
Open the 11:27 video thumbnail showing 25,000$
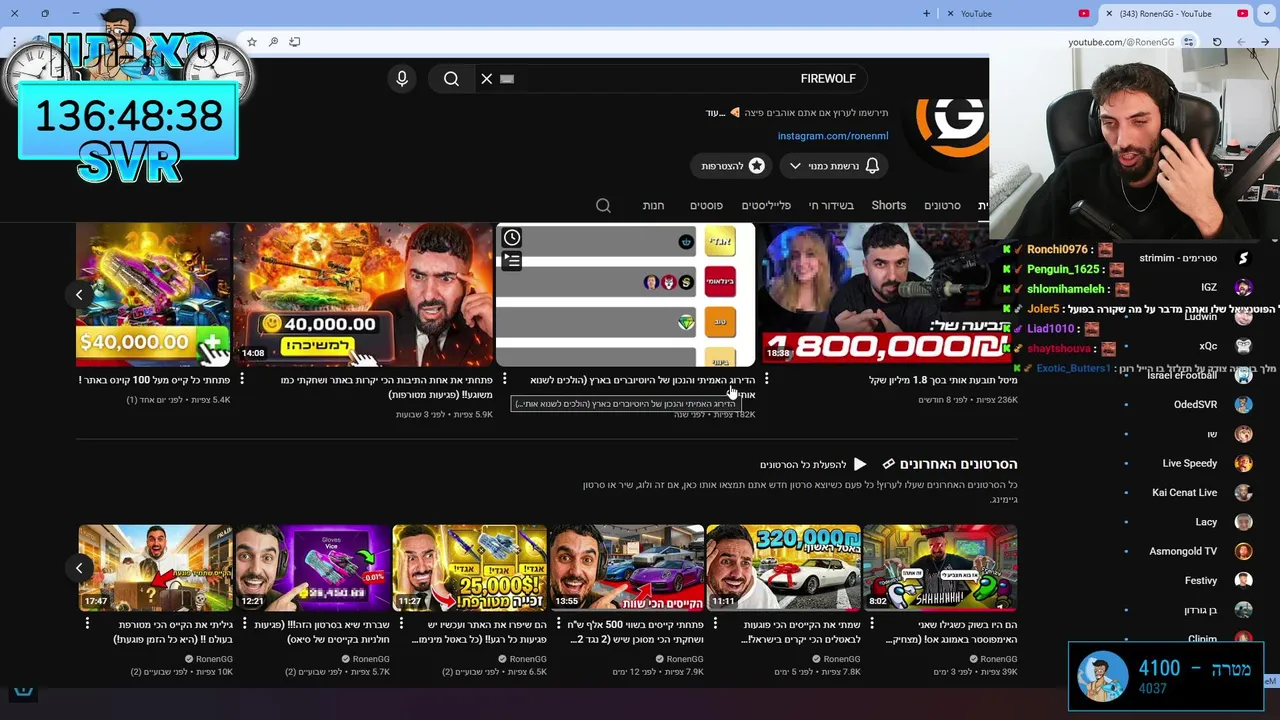(469, 568)
